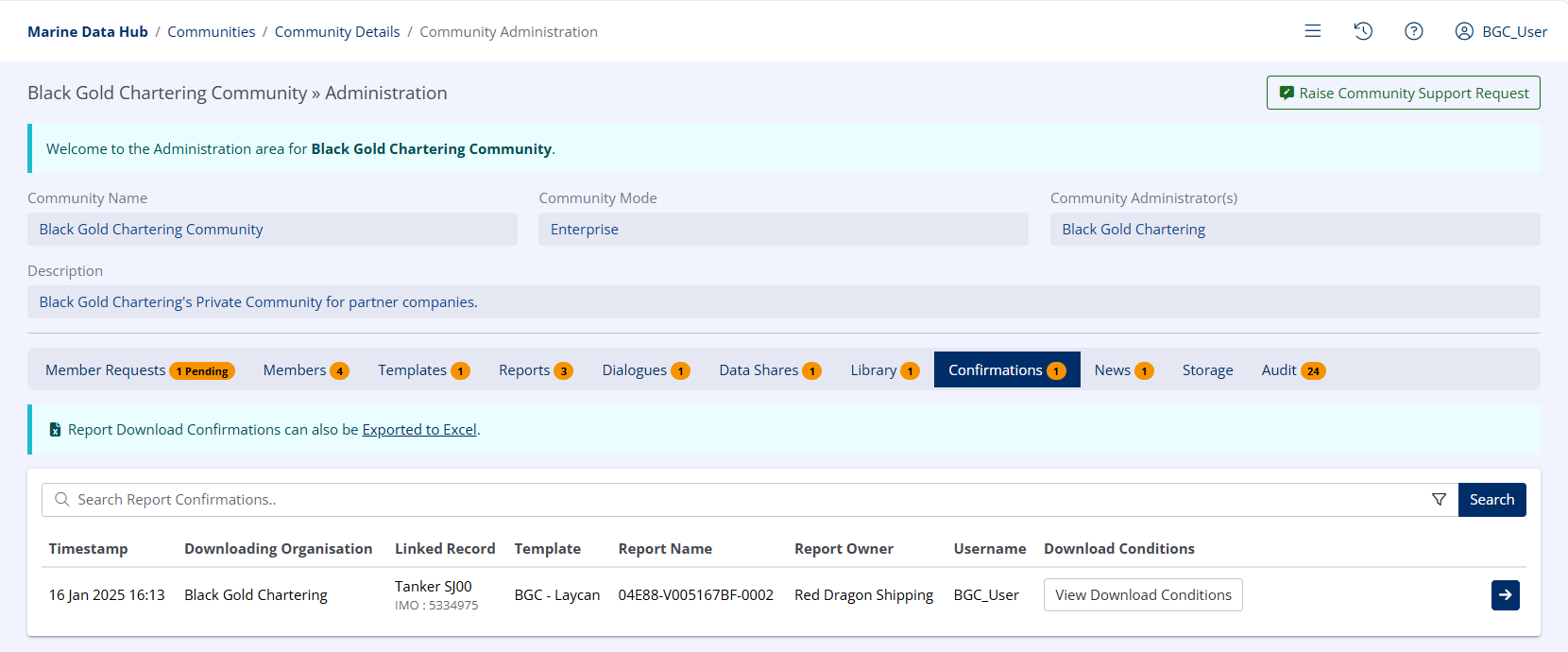1568x652 pixels.
Task: Navigate to Communities breadcrumb link
Action: (x=211, y=32)
